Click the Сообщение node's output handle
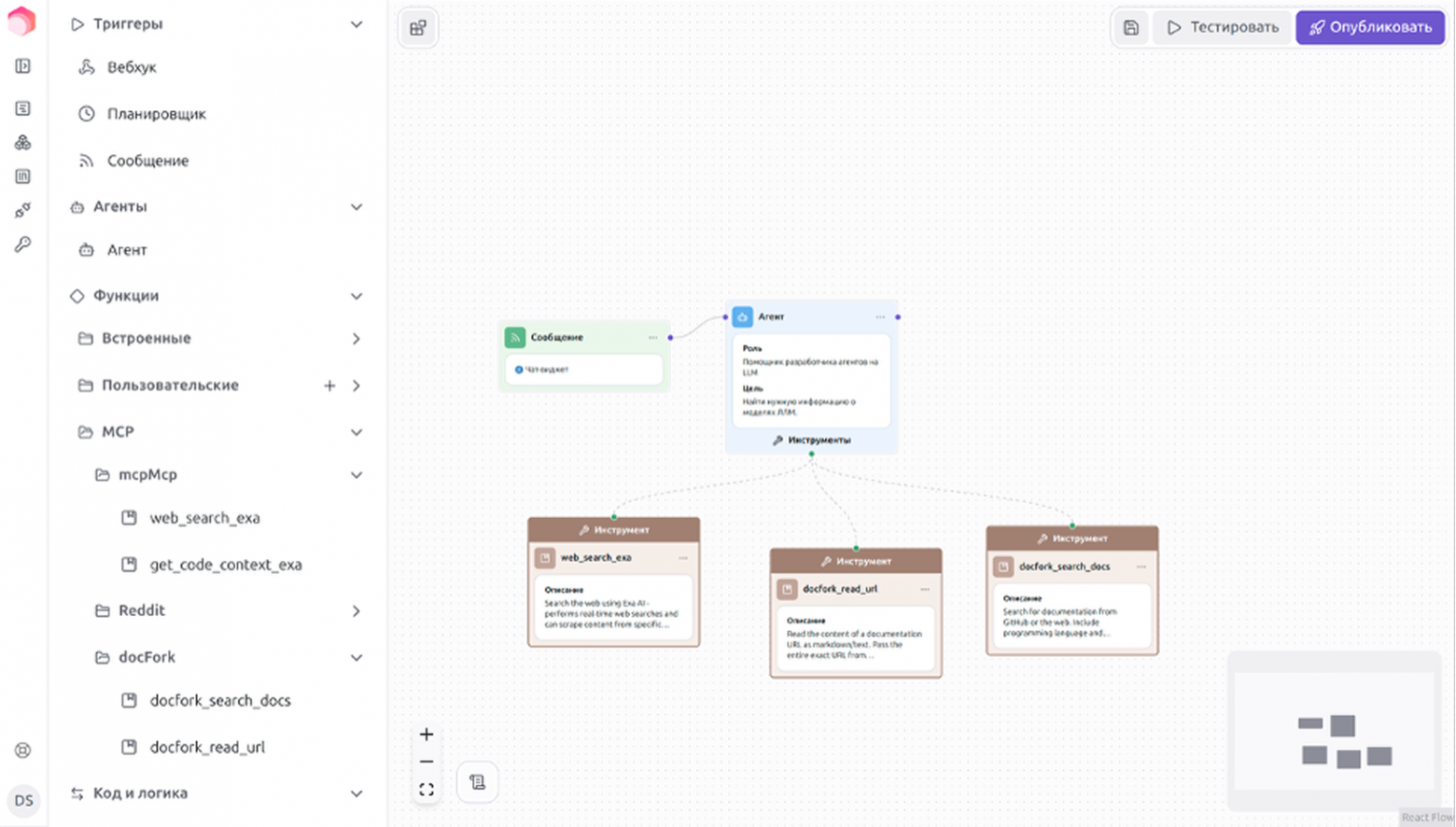 pyautogui.click(x=670, y=338)
